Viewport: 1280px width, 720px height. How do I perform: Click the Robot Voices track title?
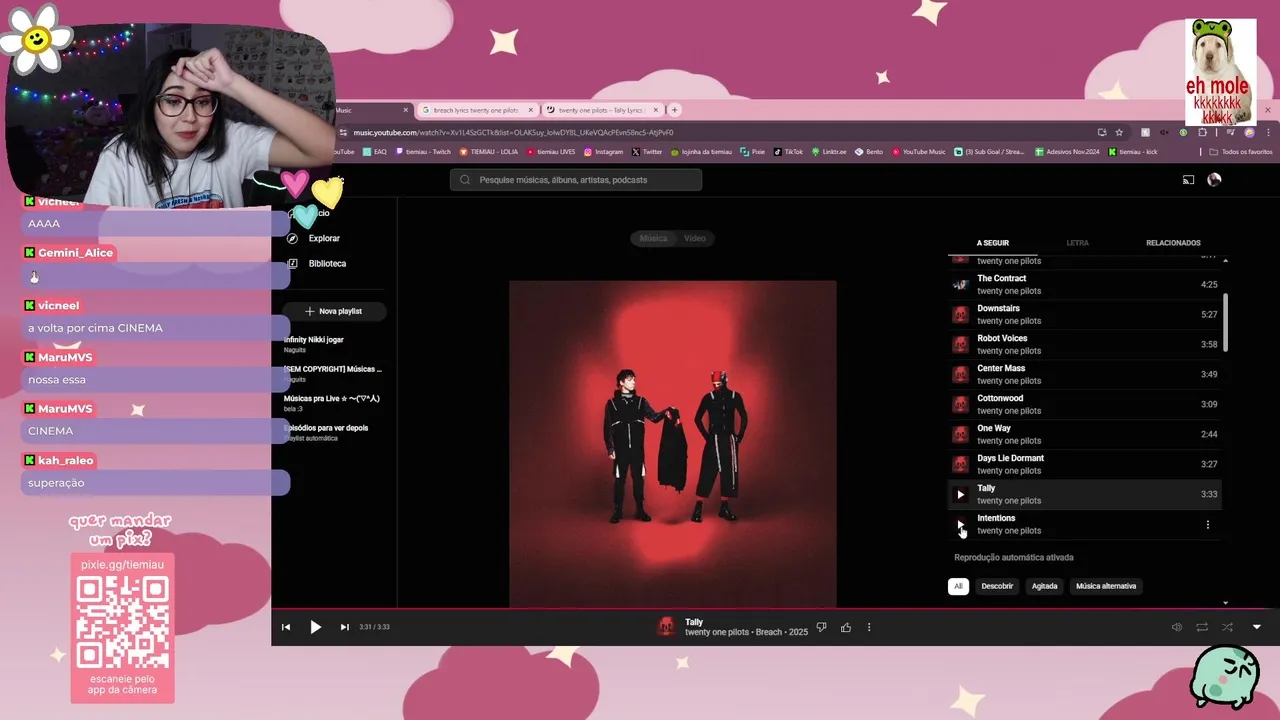click(x=1002, y=338)
